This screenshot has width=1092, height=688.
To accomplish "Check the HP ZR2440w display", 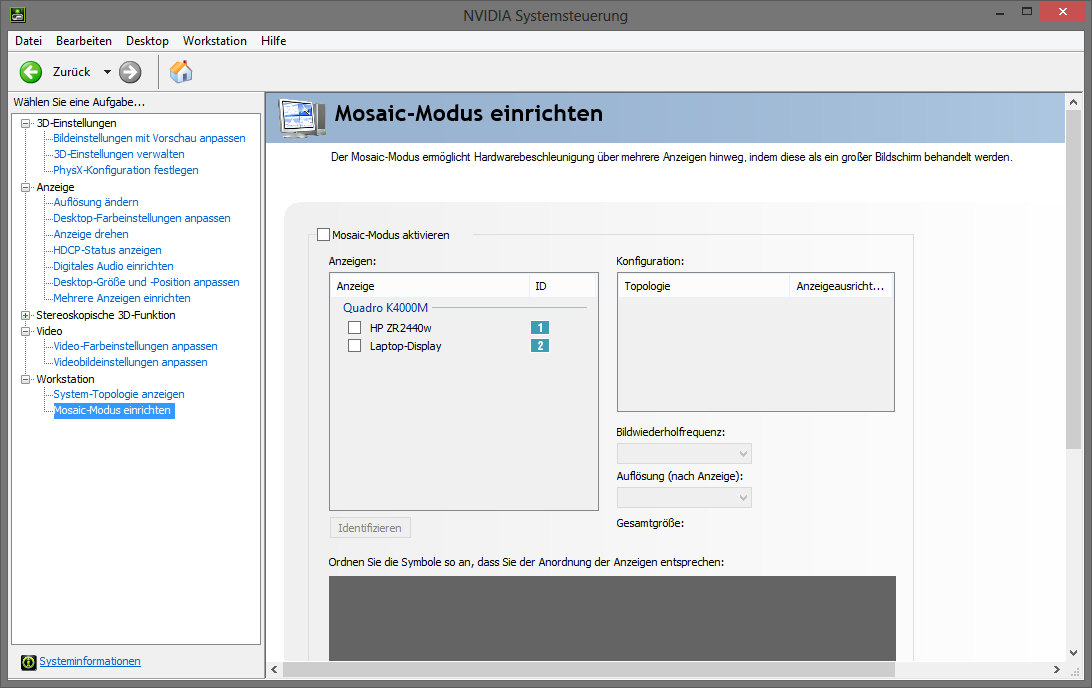I will [354, 327].
